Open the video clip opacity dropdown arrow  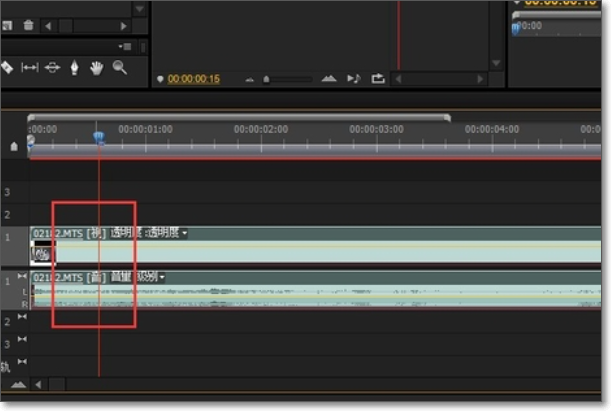[185, 233]
